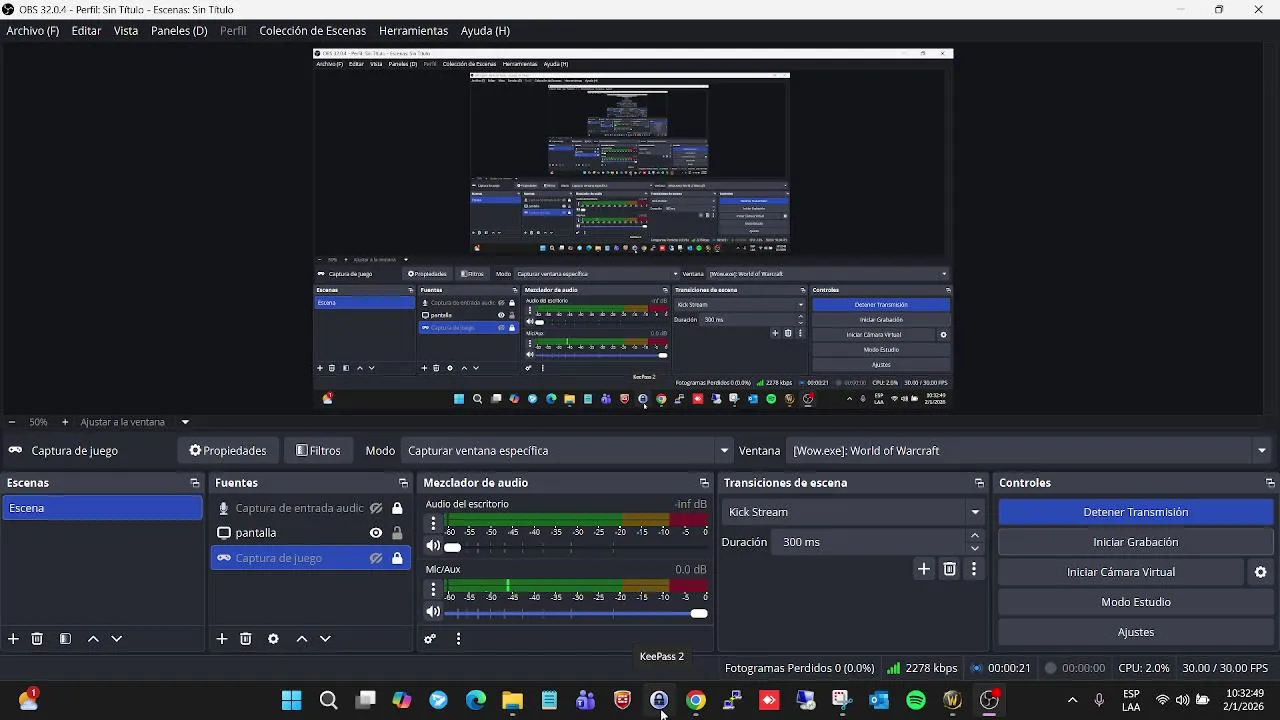
Task: Decrease transition duration stepper down
Action: point(975,548)
